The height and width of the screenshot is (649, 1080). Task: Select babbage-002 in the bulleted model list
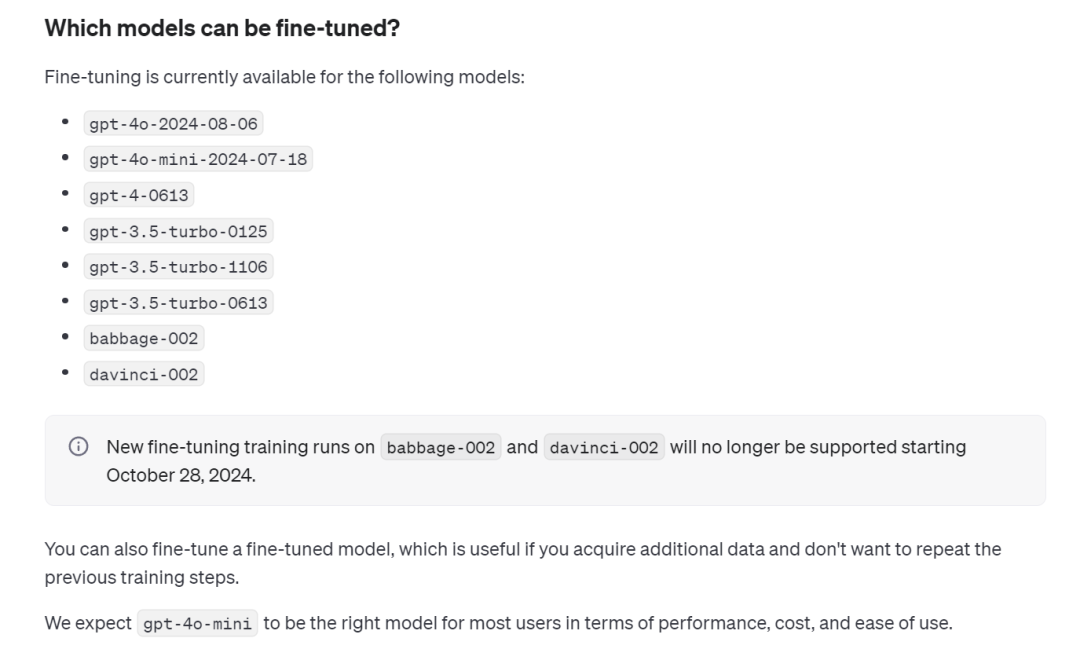pyautogui.click(x=144, y=339)
